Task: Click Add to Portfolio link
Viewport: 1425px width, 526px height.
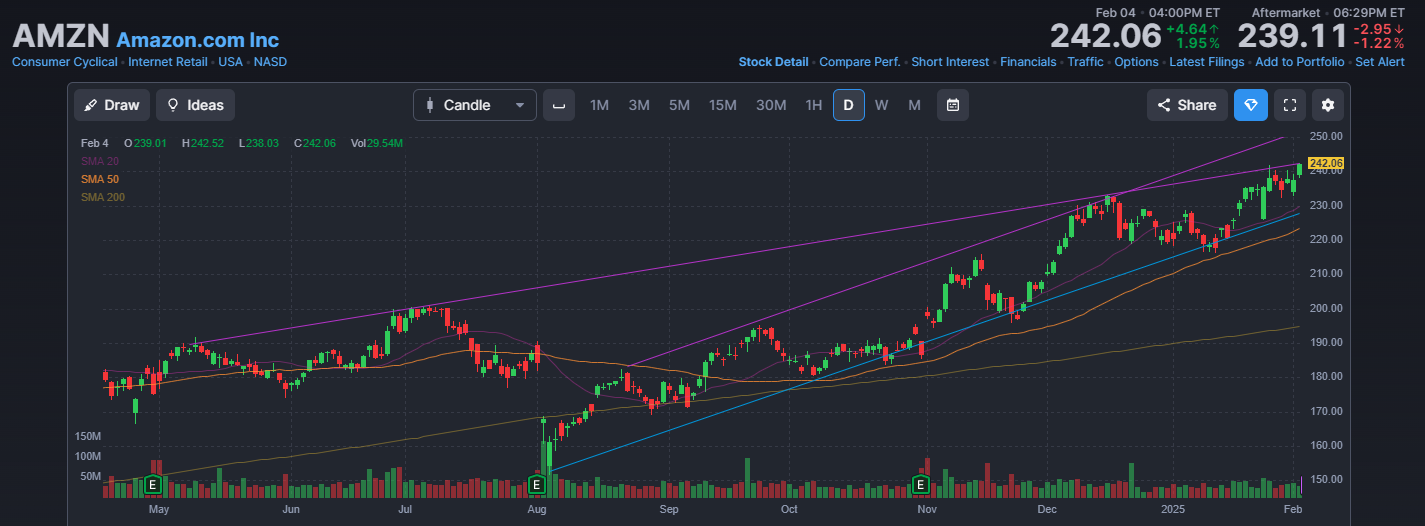Action: pos(1300,62)
